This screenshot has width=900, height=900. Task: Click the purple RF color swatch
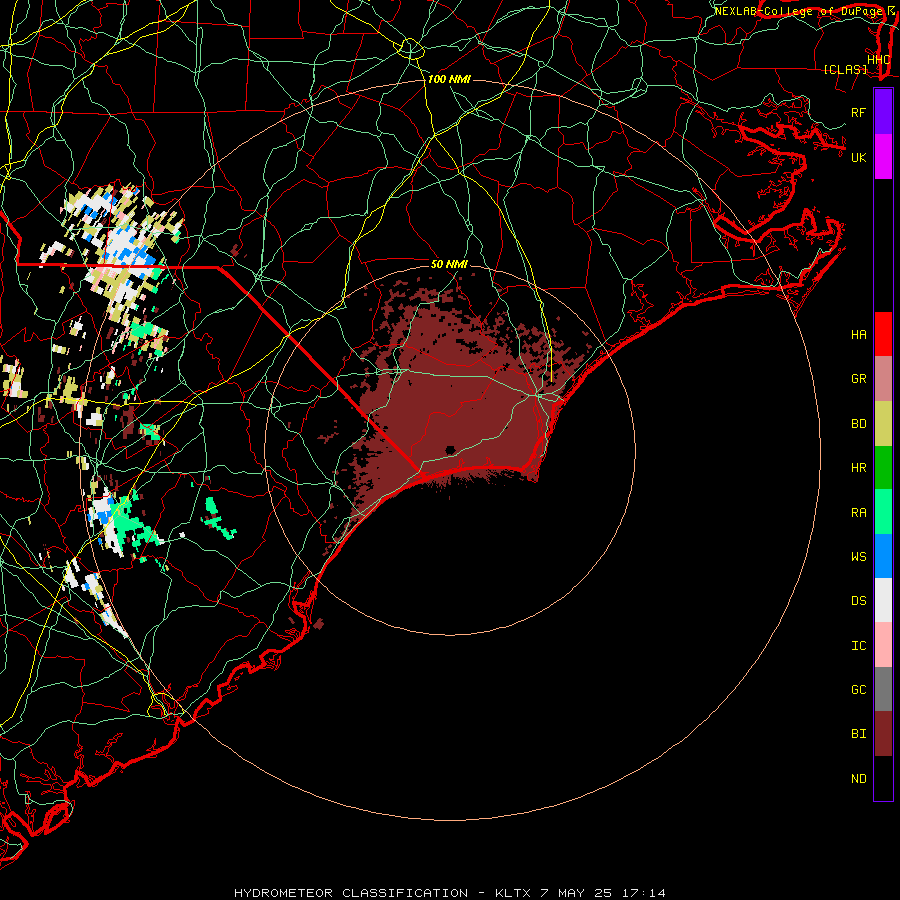(x=883, y=111)
